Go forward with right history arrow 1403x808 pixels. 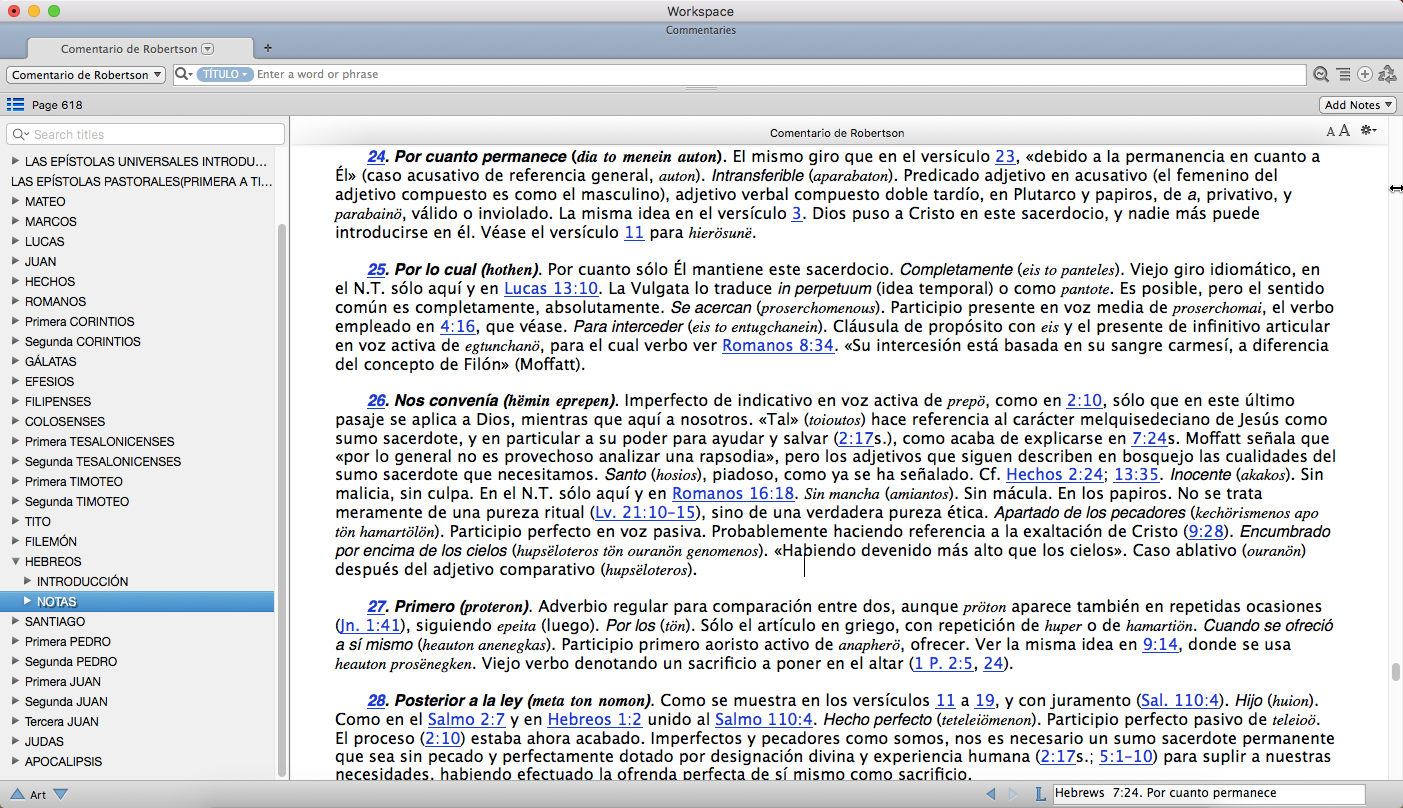point(1013,794)
